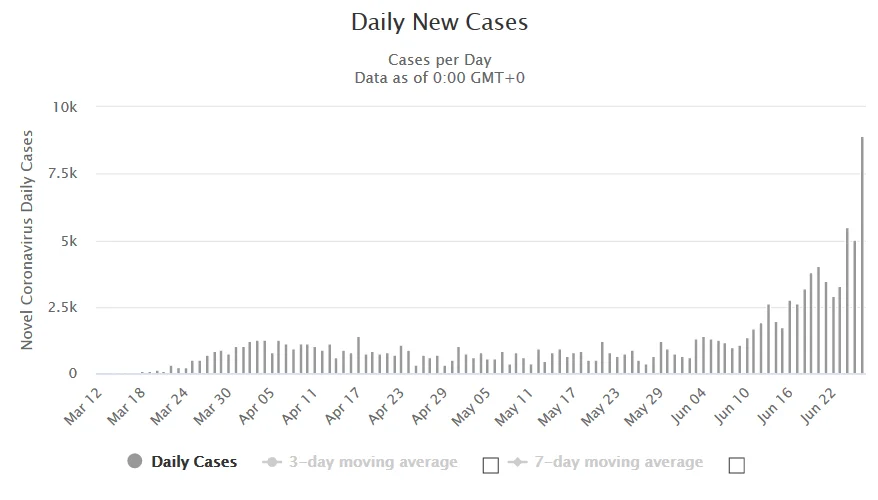The height and width of the screenshot is (500, 878).
Task: Show the 7-day moving average series
Action: (618, 462)
